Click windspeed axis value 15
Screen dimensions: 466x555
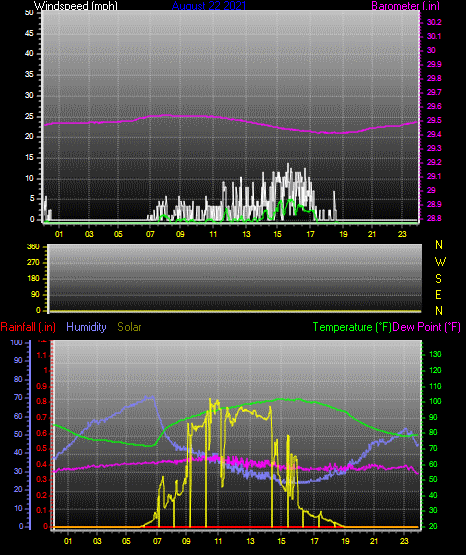pyautogui.click(x=29, y=158)
